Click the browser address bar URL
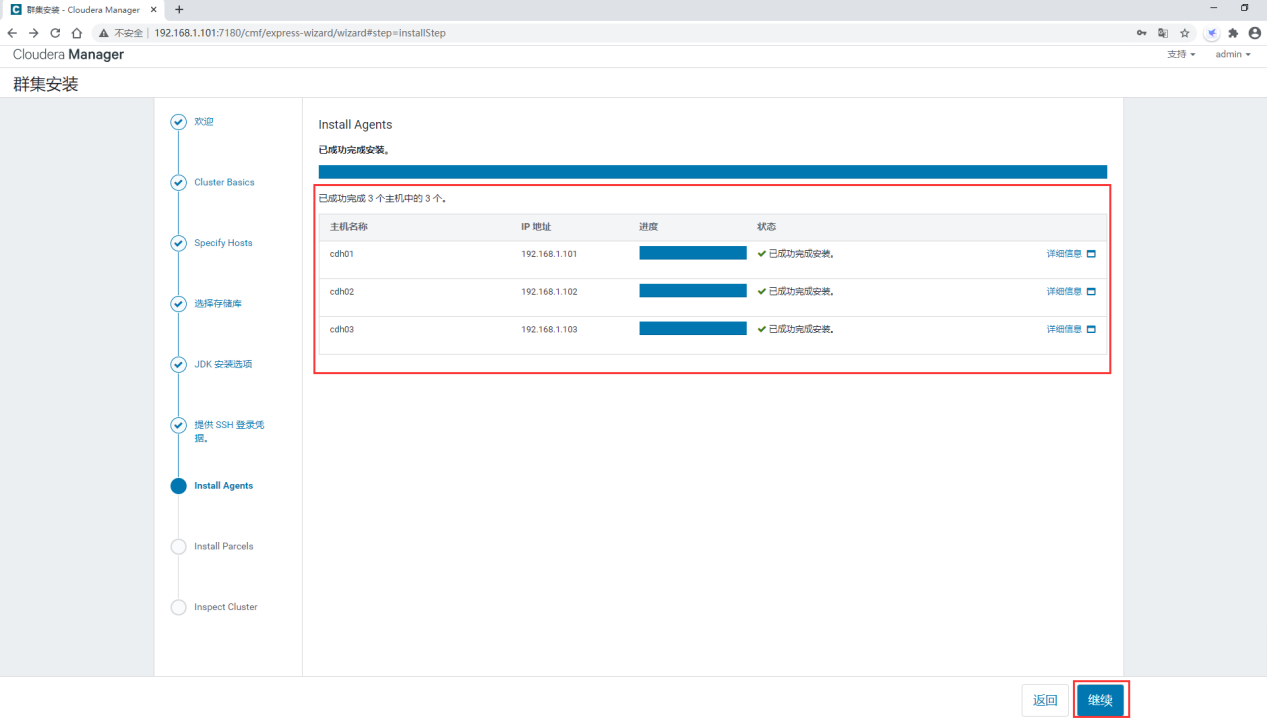The height and width of the screenshot is (724, 1267). coord(300,33)
